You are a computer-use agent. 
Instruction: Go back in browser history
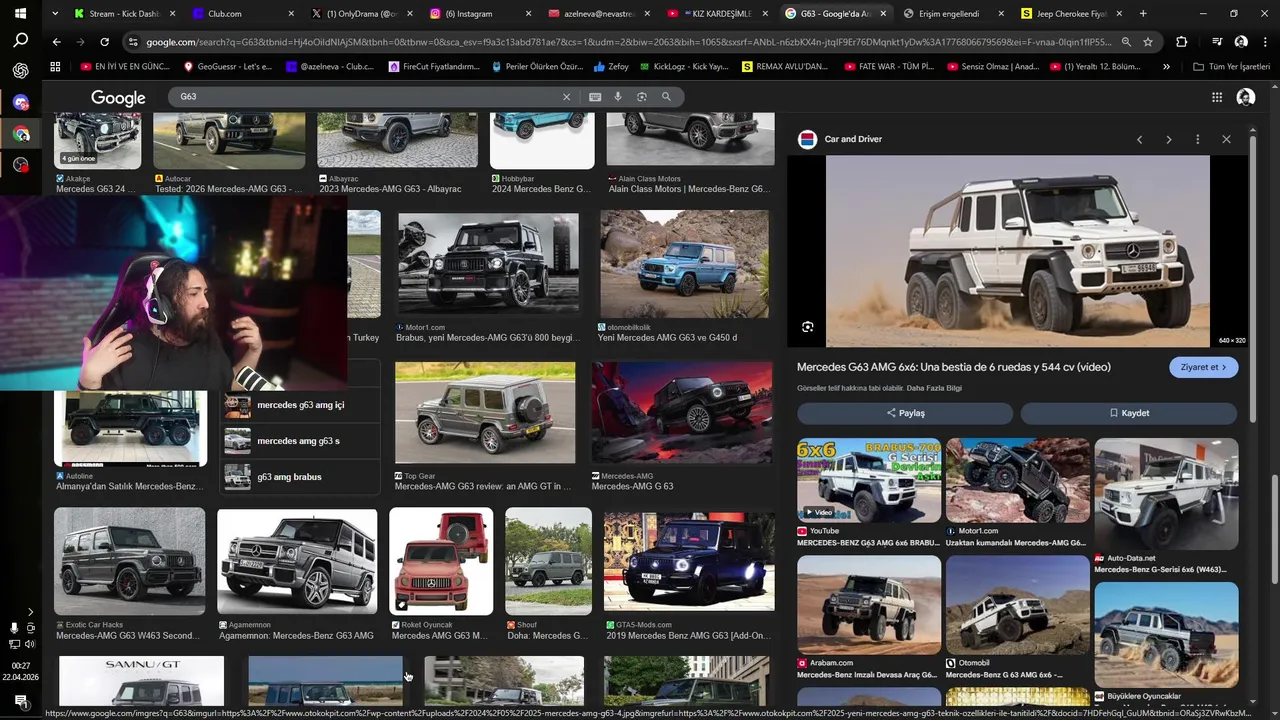point(56,42)
